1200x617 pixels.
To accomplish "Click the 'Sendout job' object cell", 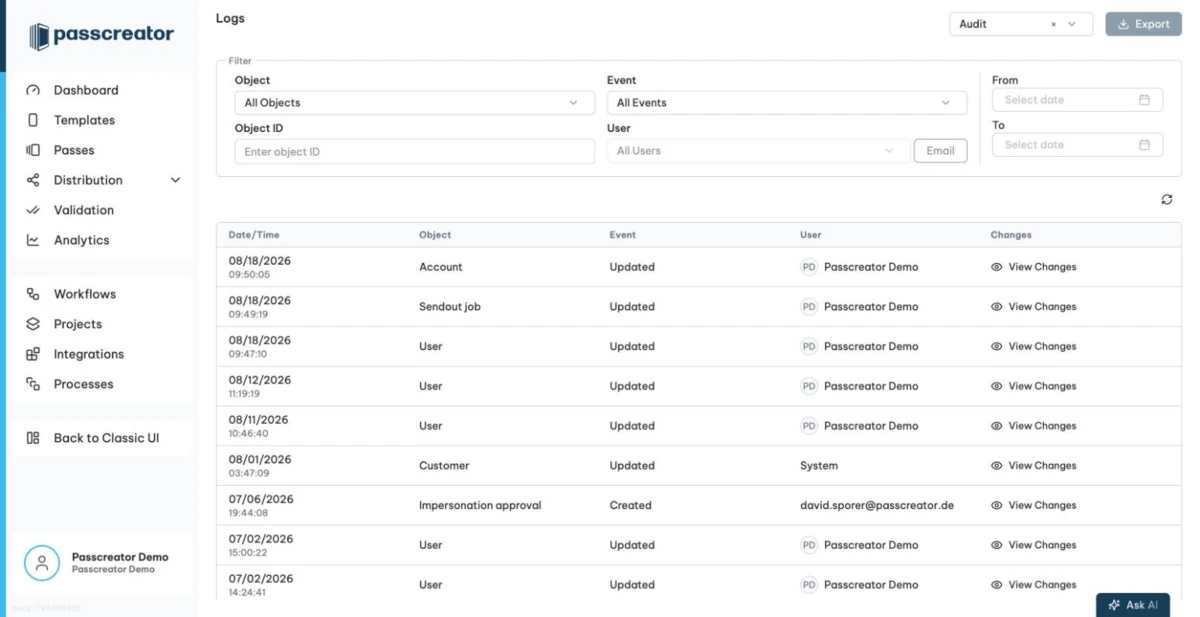I will point(450,307).
